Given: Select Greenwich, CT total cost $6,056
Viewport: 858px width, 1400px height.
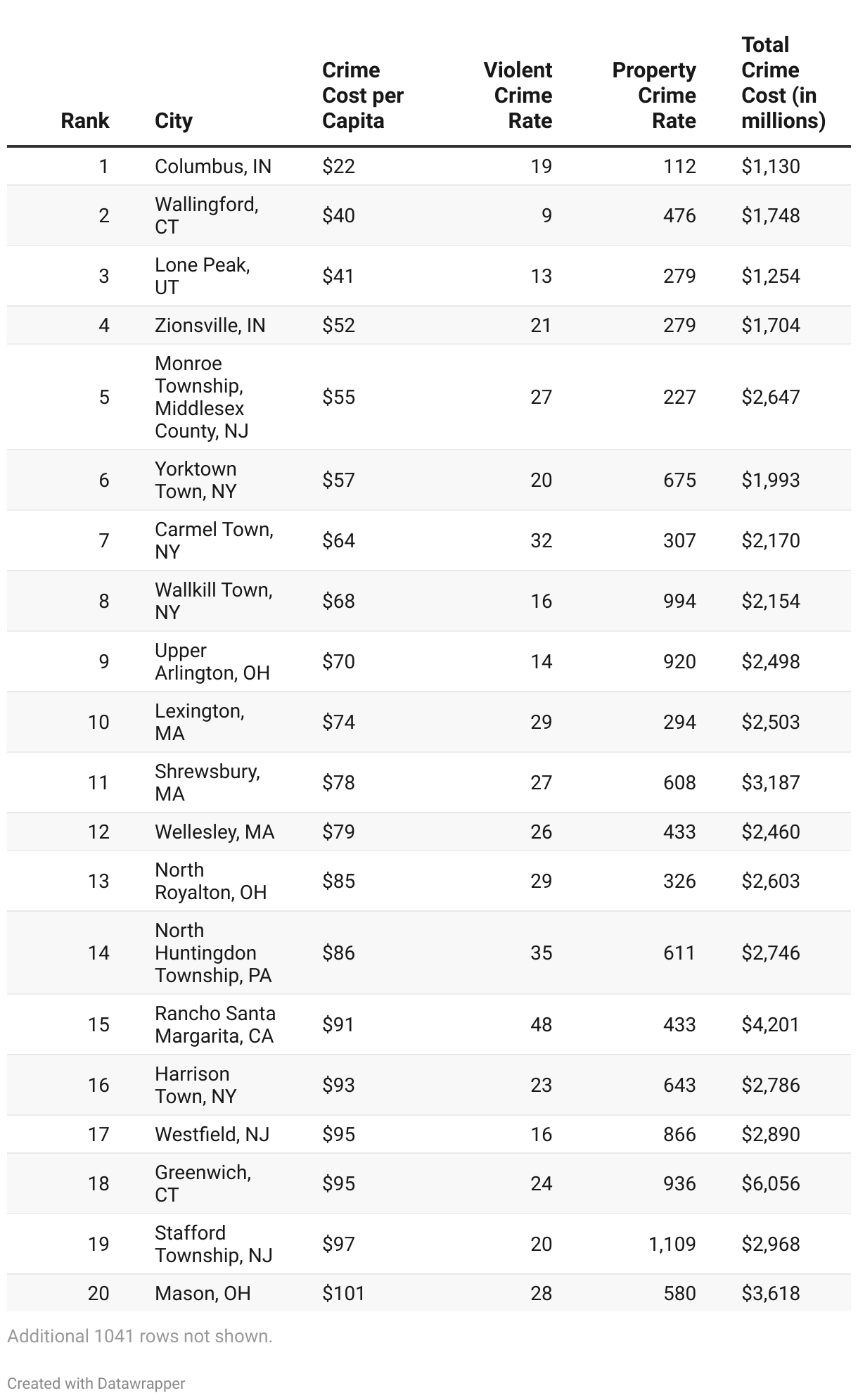Looking at the screenshot, I should tap(771, 1183).
